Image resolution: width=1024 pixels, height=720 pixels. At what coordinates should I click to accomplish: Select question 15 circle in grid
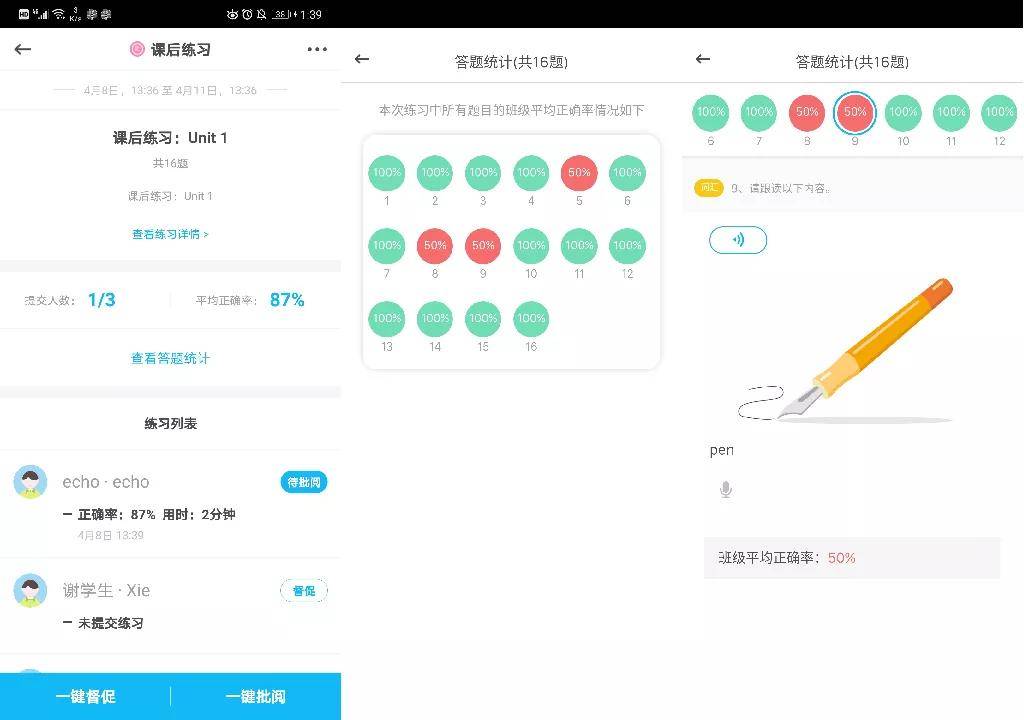(x=483, y=319)
